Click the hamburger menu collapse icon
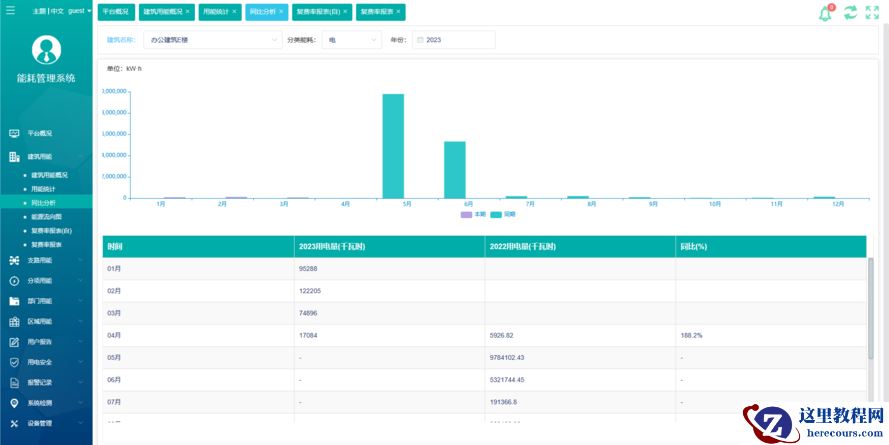 10,11
